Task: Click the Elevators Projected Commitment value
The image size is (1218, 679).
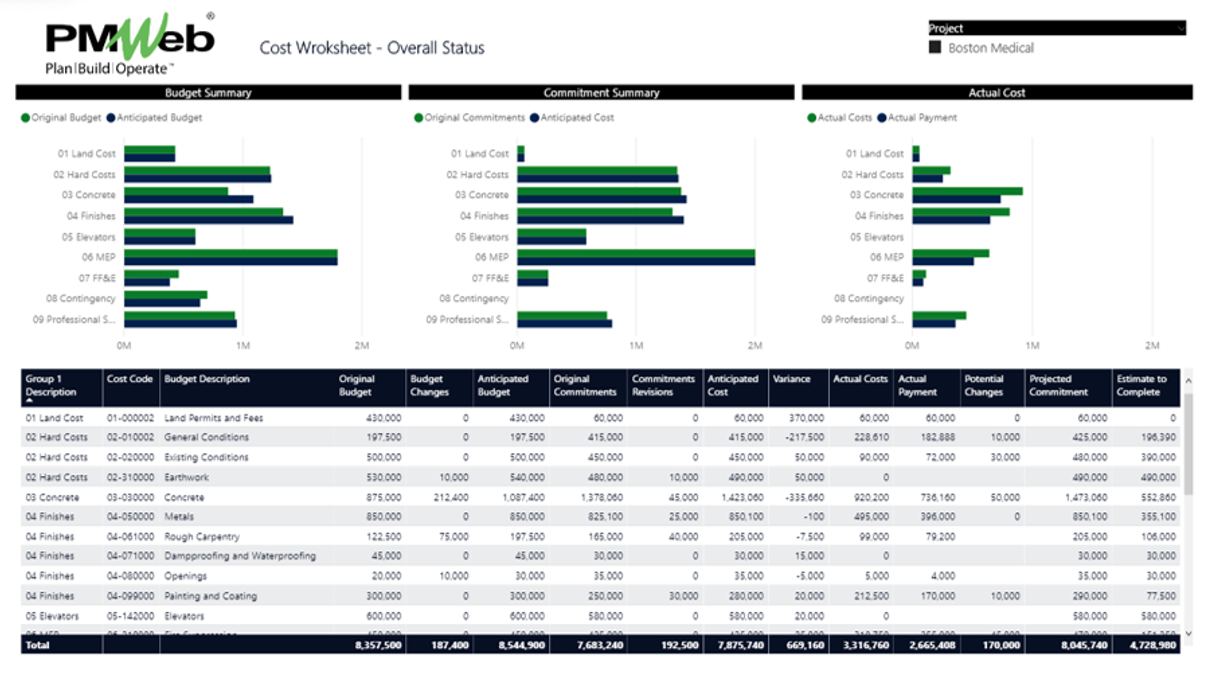Action: point(1089,616)
